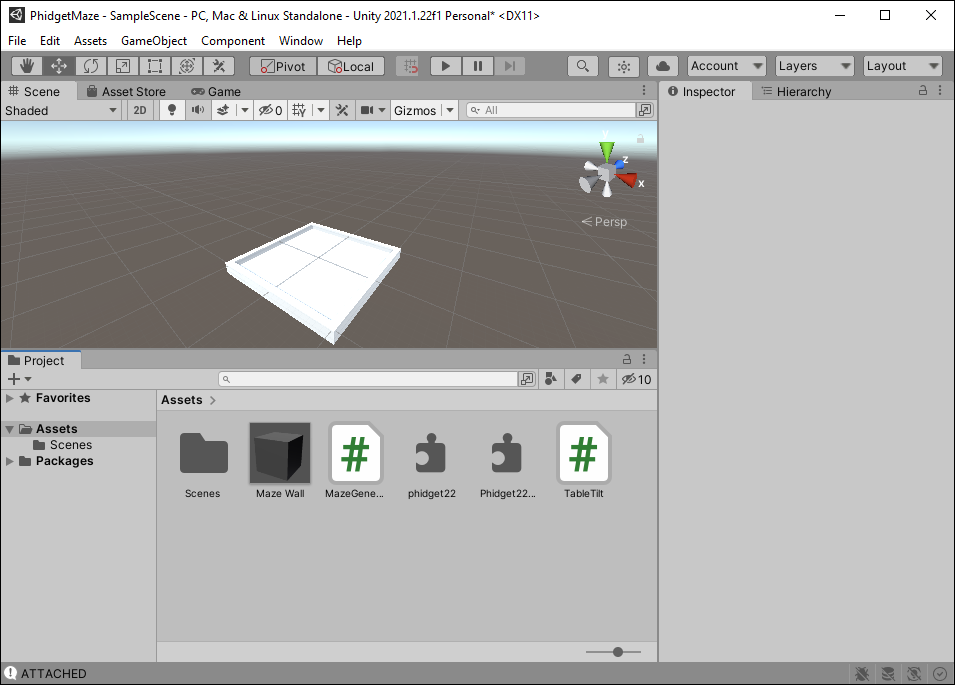The width and height of the screenshot is (955, 685).
Task: Open the Shaded draw mode dropdown
Action: point(61,110)
